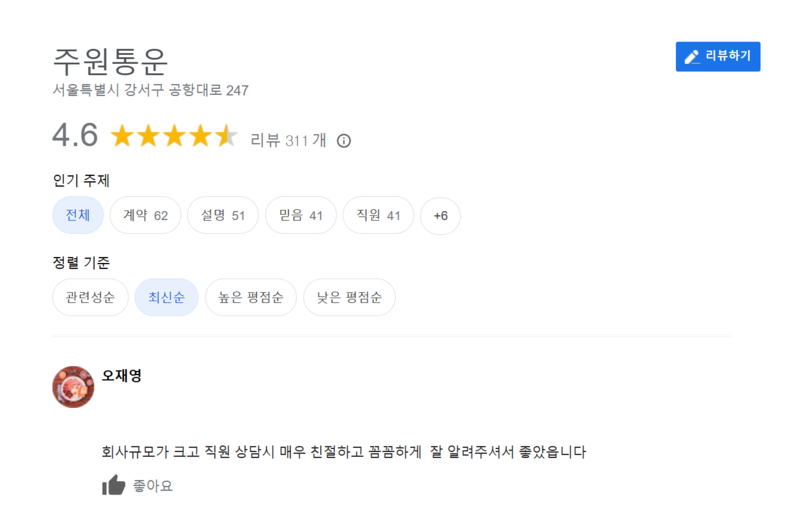Click the thumbs-up 좋아요 icon
The width and height of the screenshot is (810, 523).
click(114, 485)
